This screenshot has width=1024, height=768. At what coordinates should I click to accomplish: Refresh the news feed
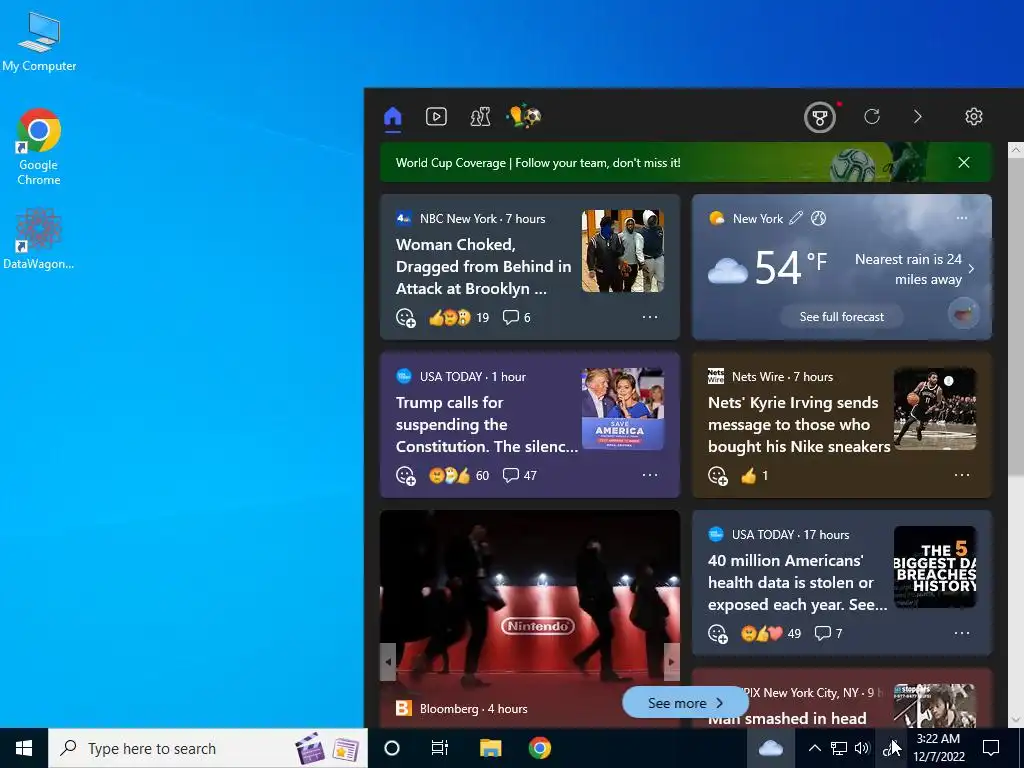872,117
